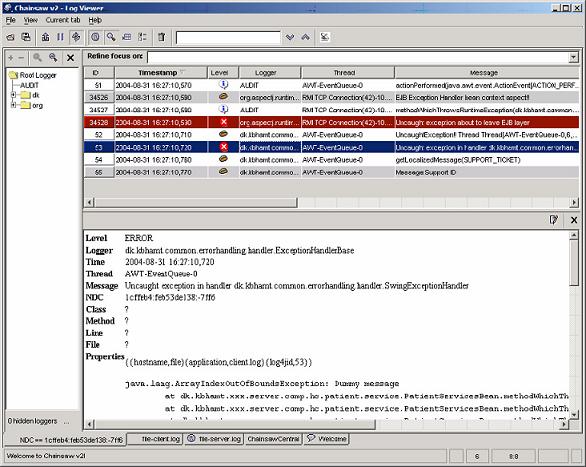Open the Refine focus on dropdown

(x=573, y=57)
